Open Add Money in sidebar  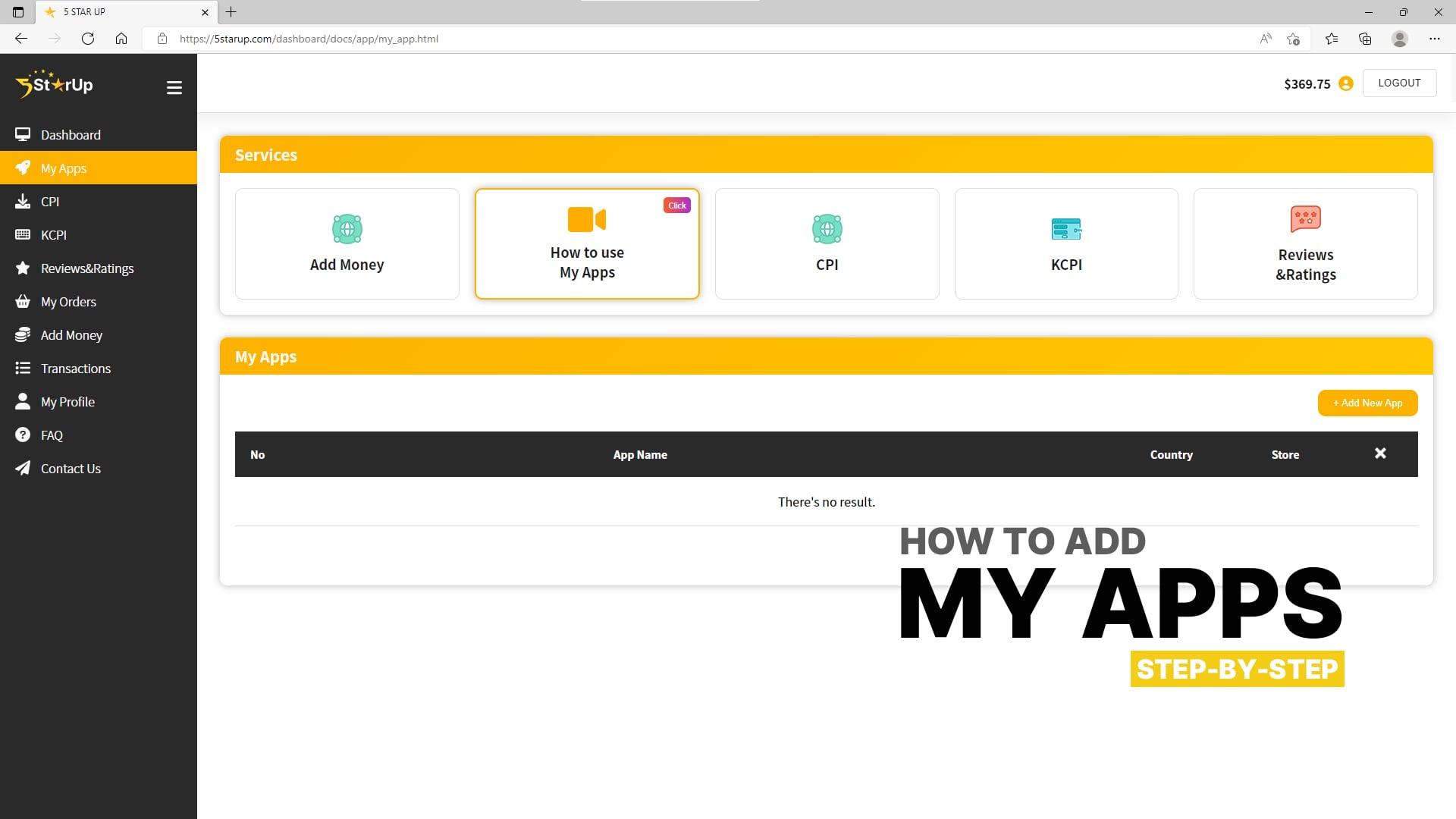tap(99, 335)
